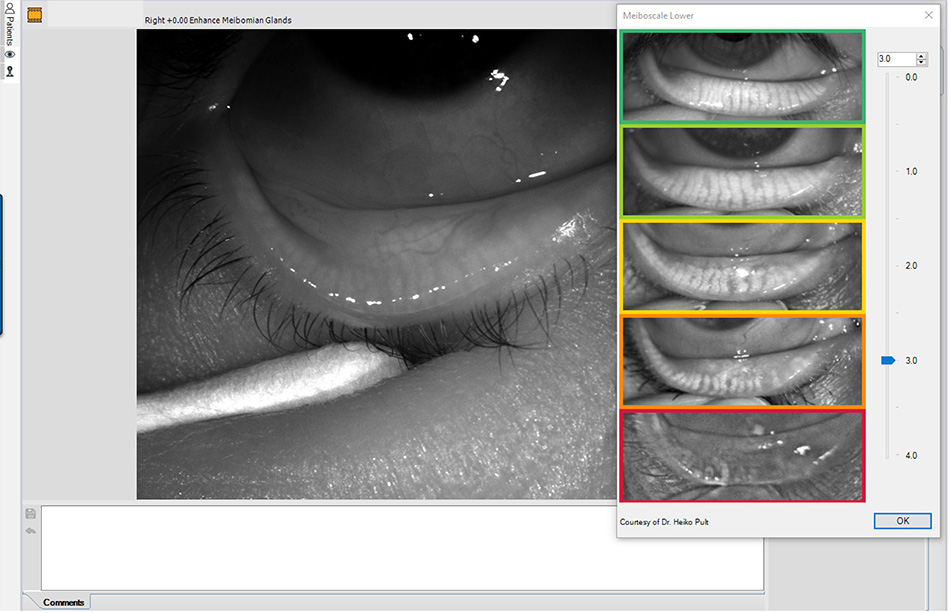Close the Meiboscale Lower dialog
The image size is (951, 613).
click(929, 15)
